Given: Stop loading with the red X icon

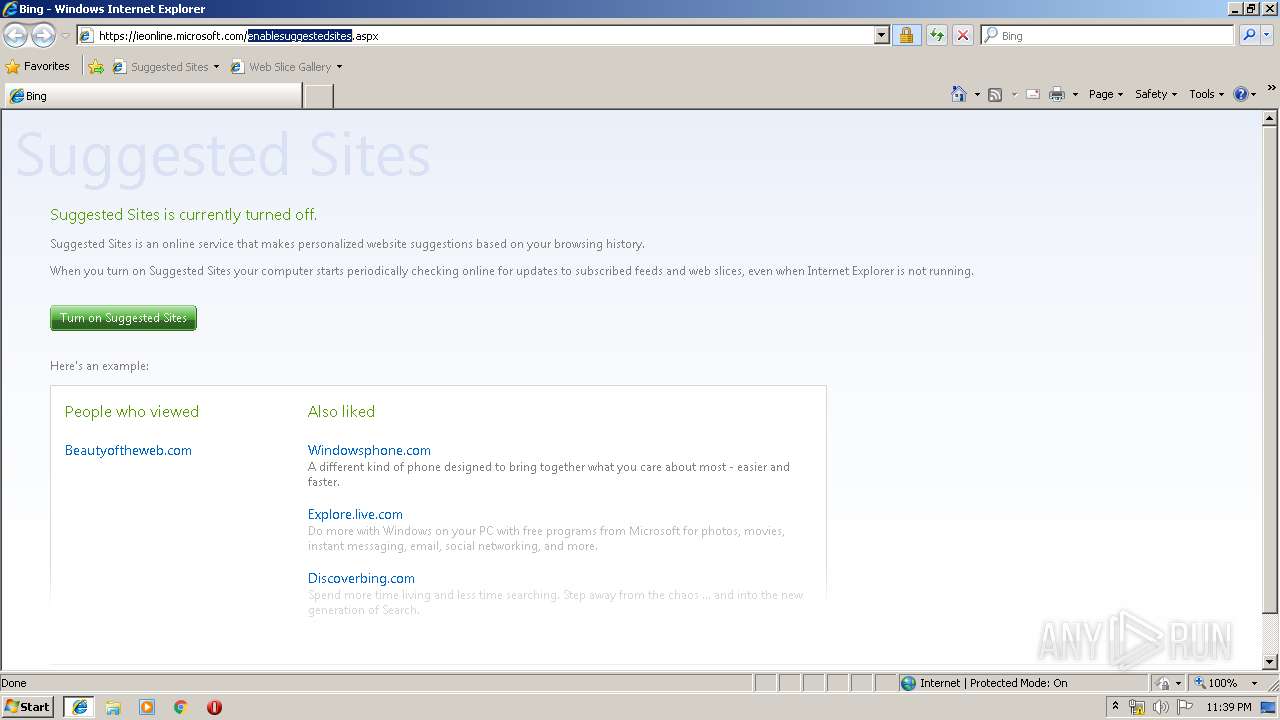Looking at the screenshot, I should (x=962, y=36).
